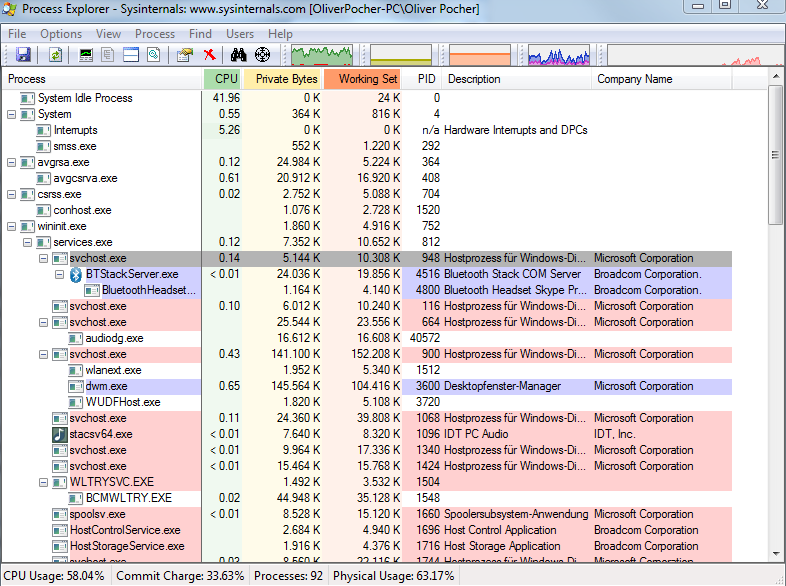Select the avgcsrva.exe process row
Image resolution: width=786 pixels, height=586 pixels.
367,178
